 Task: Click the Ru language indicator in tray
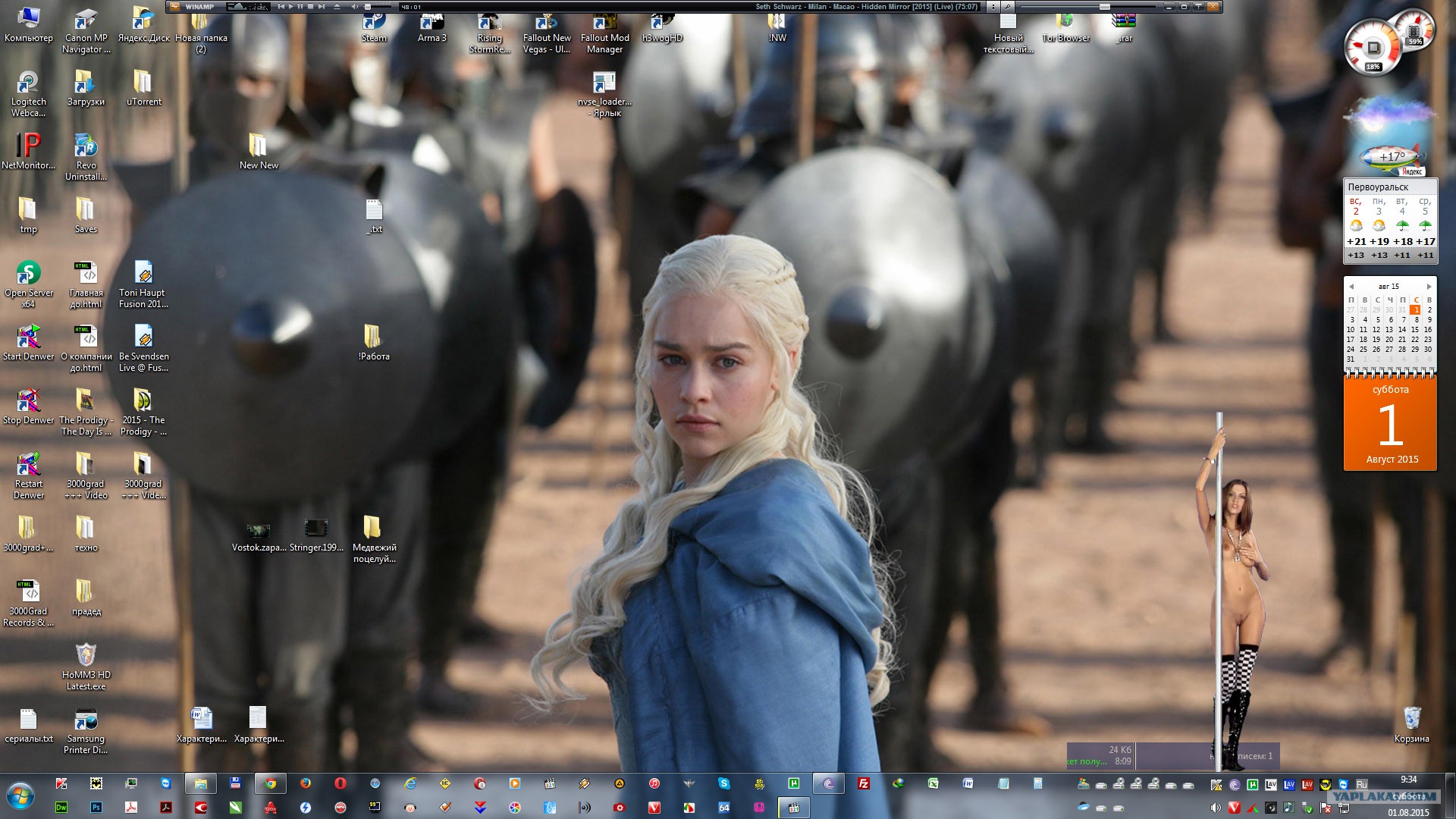tap(1362, 784)
